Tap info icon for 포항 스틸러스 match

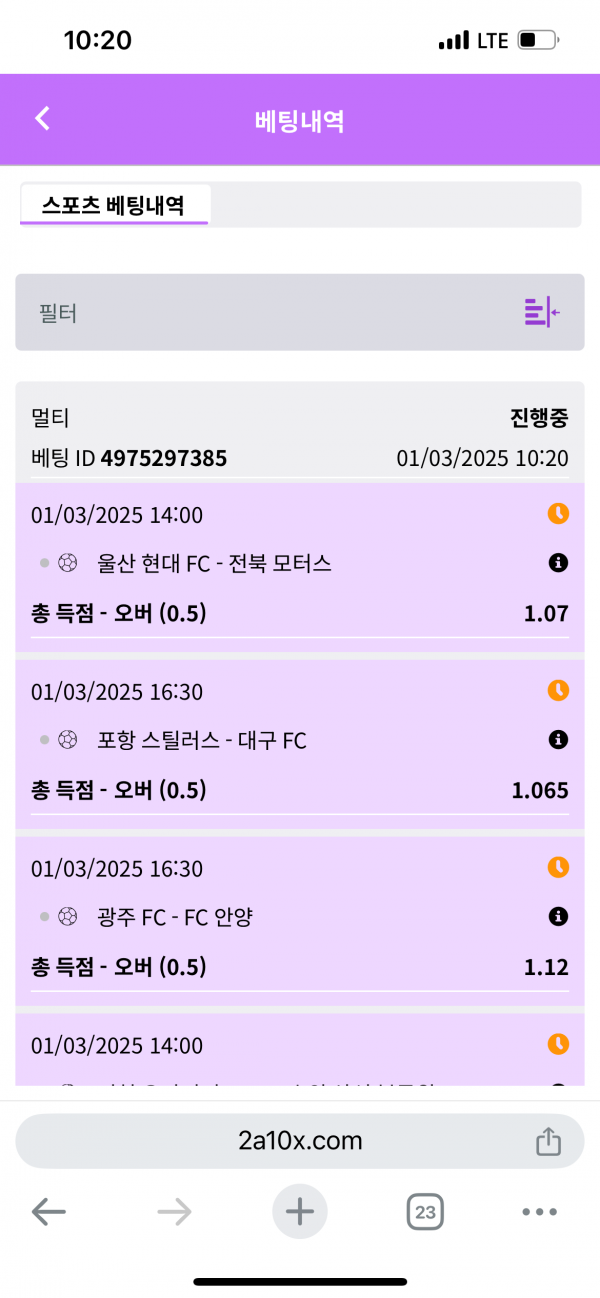tap(558, 740)
